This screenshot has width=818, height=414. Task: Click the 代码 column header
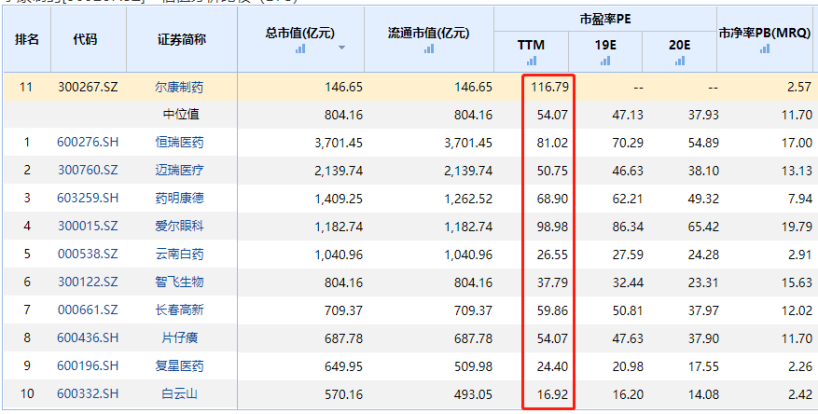85,40
